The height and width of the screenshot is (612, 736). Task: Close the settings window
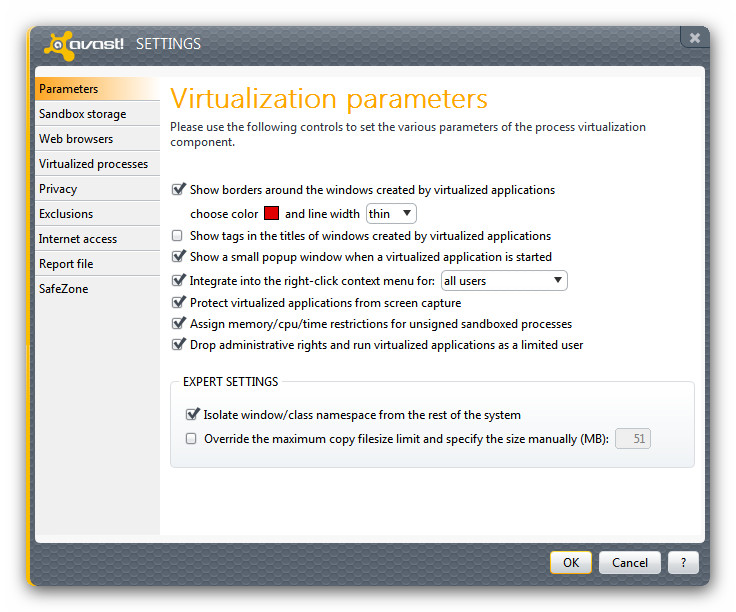point(694,38)
